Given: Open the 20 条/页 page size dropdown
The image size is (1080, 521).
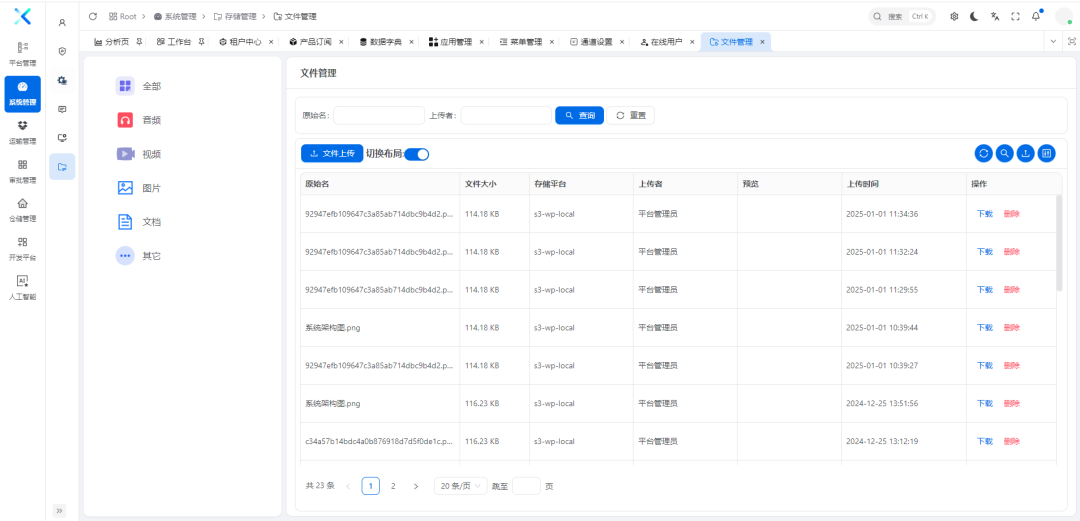Looking at the screenshot, I should 460,486.
